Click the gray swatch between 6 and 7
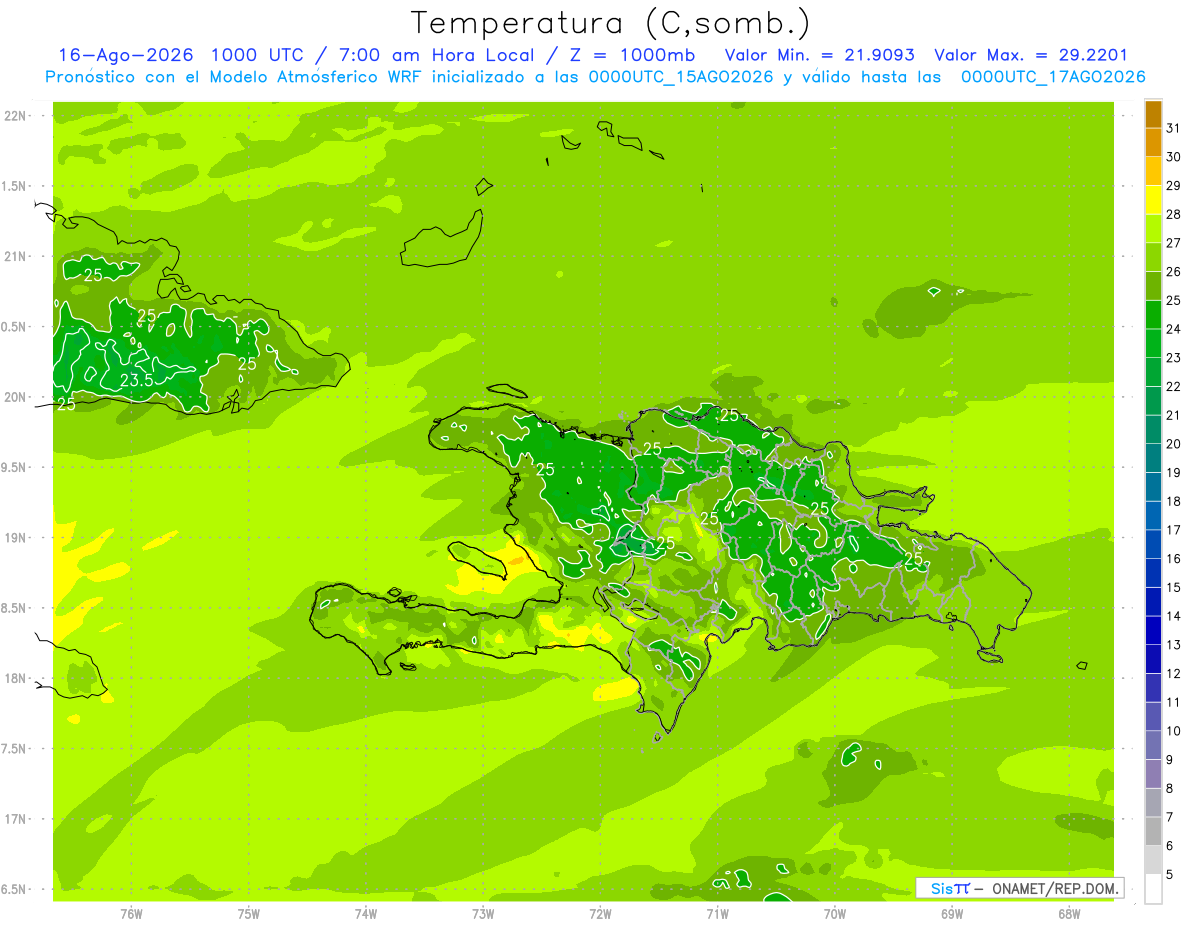1200x927 pixels. [x=1153, y=832]
